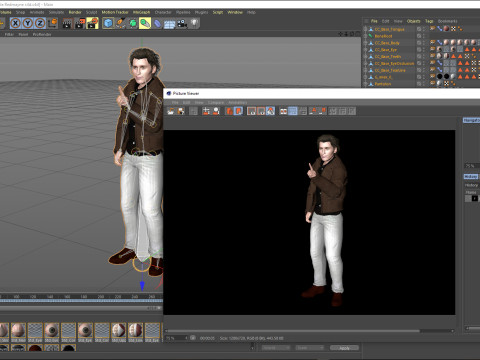This screenshot has height=360, width=480.
Task: Open the Picture Viewer zoom percent dropdown
Action: coord(176,338)
